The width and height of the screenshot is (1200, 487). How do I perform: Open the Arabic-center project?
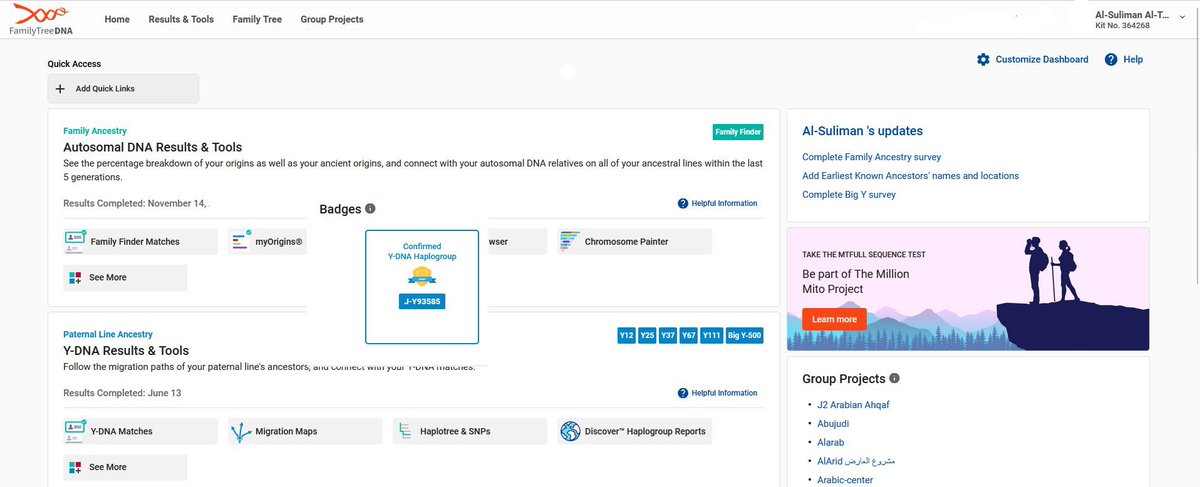tap(845, 480)
